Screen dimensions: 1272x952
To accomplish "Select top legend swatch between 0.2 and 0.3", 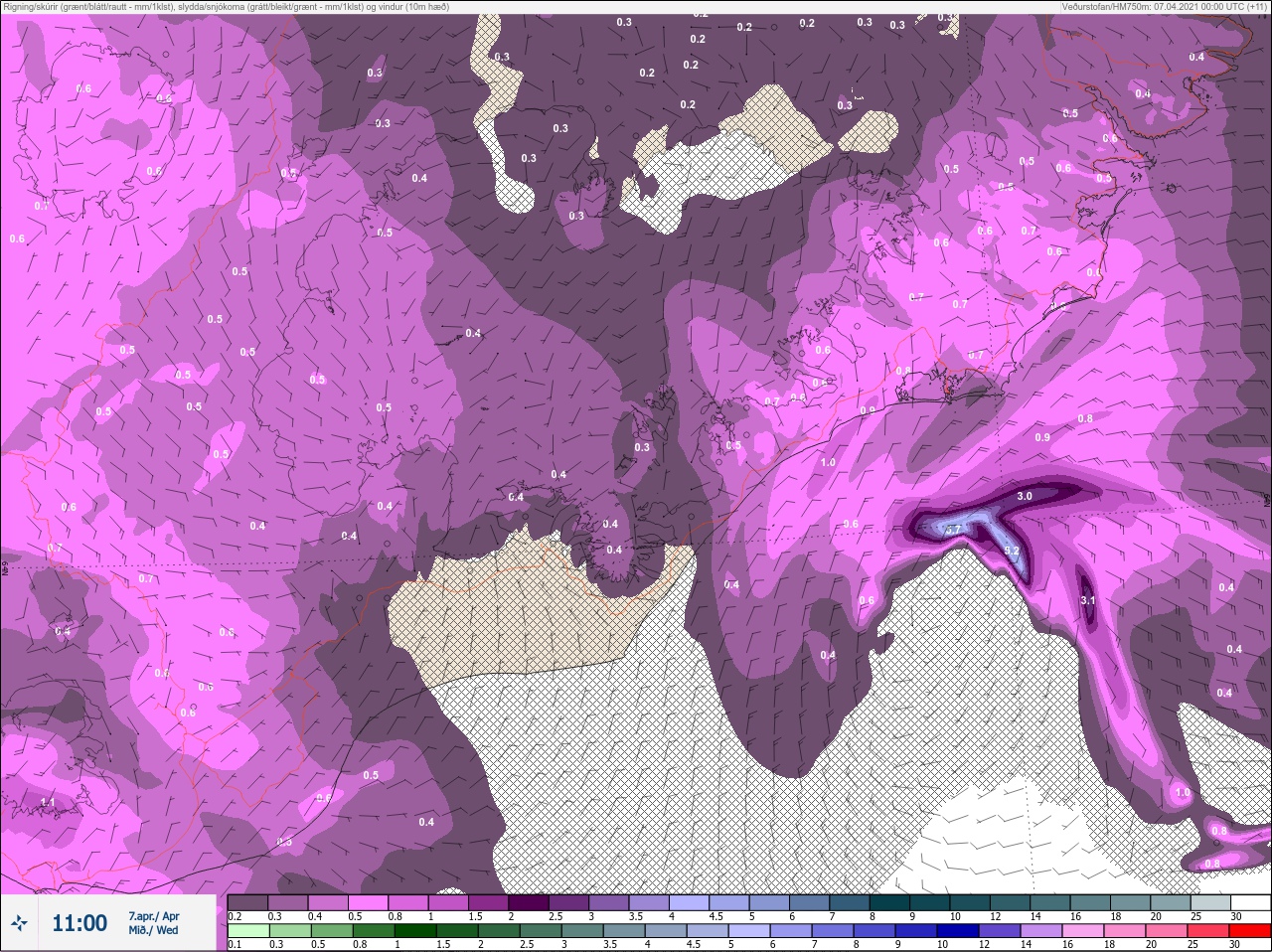I will pyautogui.click(x=248, y=902).
